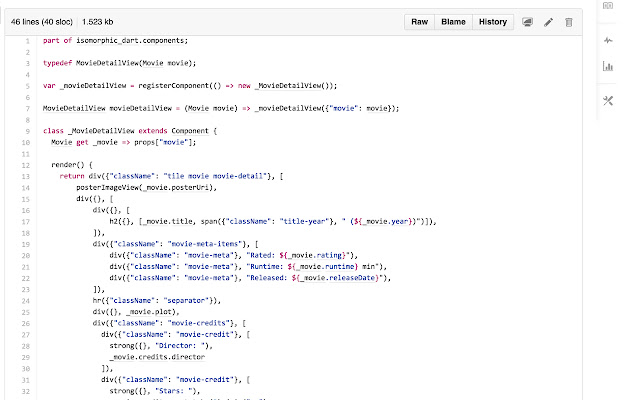This screenshot has width=640, height=400.
Task: Click the "Stars: " string on line 32
Action: (173, 391)
